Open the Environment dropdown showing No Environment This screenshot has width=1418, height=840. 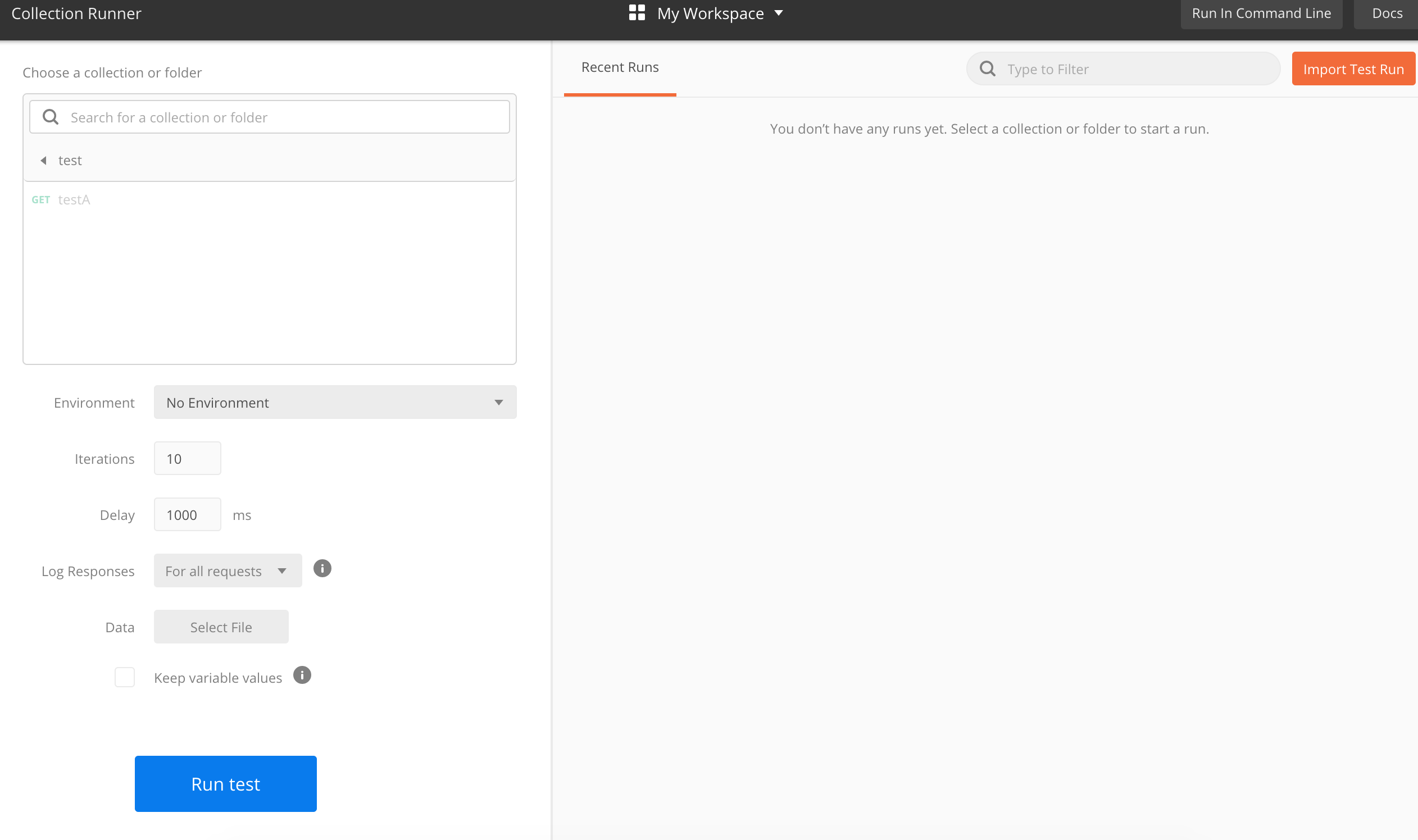(335, 402)
